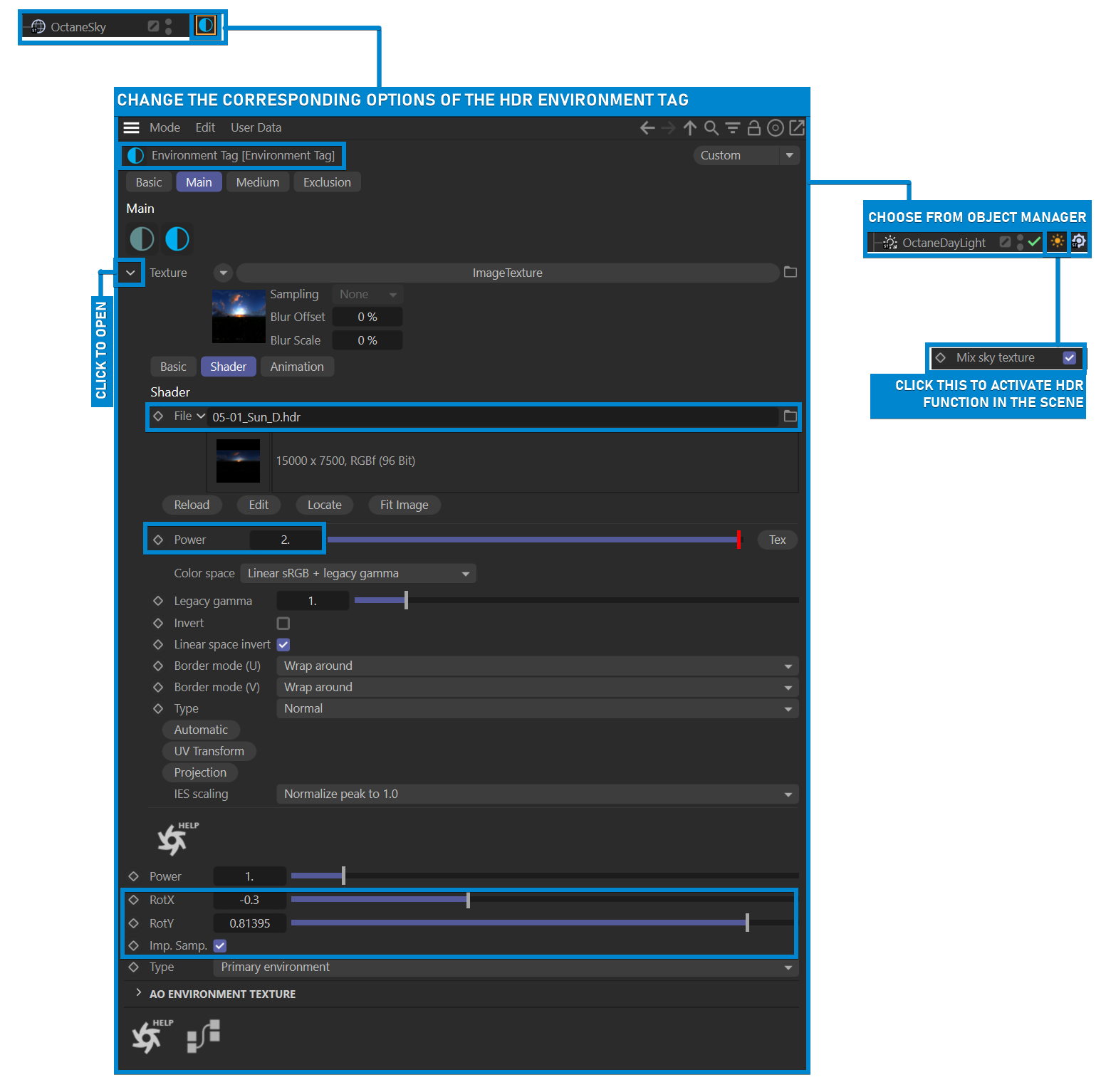This screenshot has width=1106, height=1092.
Task: Collapse the Texture section chevron
Action: [x=130, y=273]
